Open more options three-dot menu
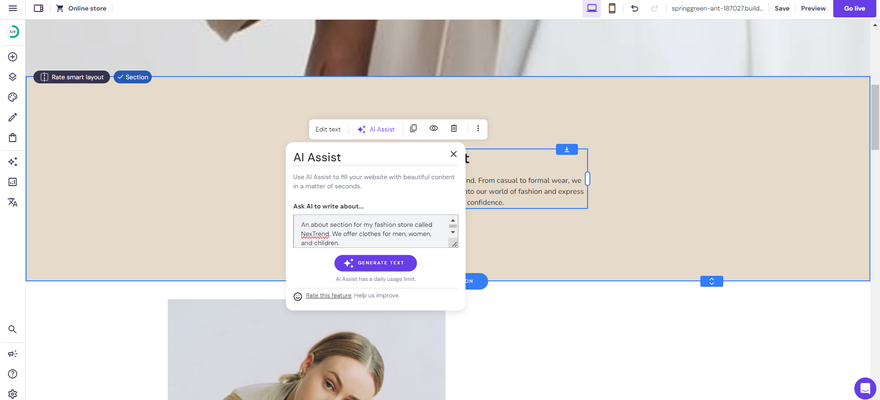Image resolution: width=880 pixels, height=400 pixels. [478, 128]
